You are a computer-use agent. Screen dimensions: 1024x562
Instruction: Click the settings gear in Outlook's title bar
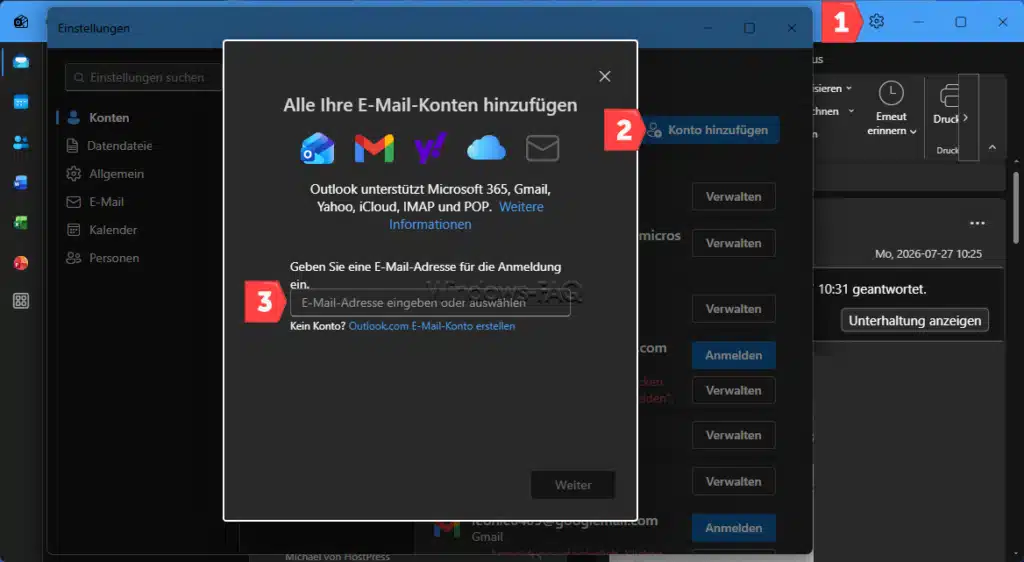click(x=876, y=22)
